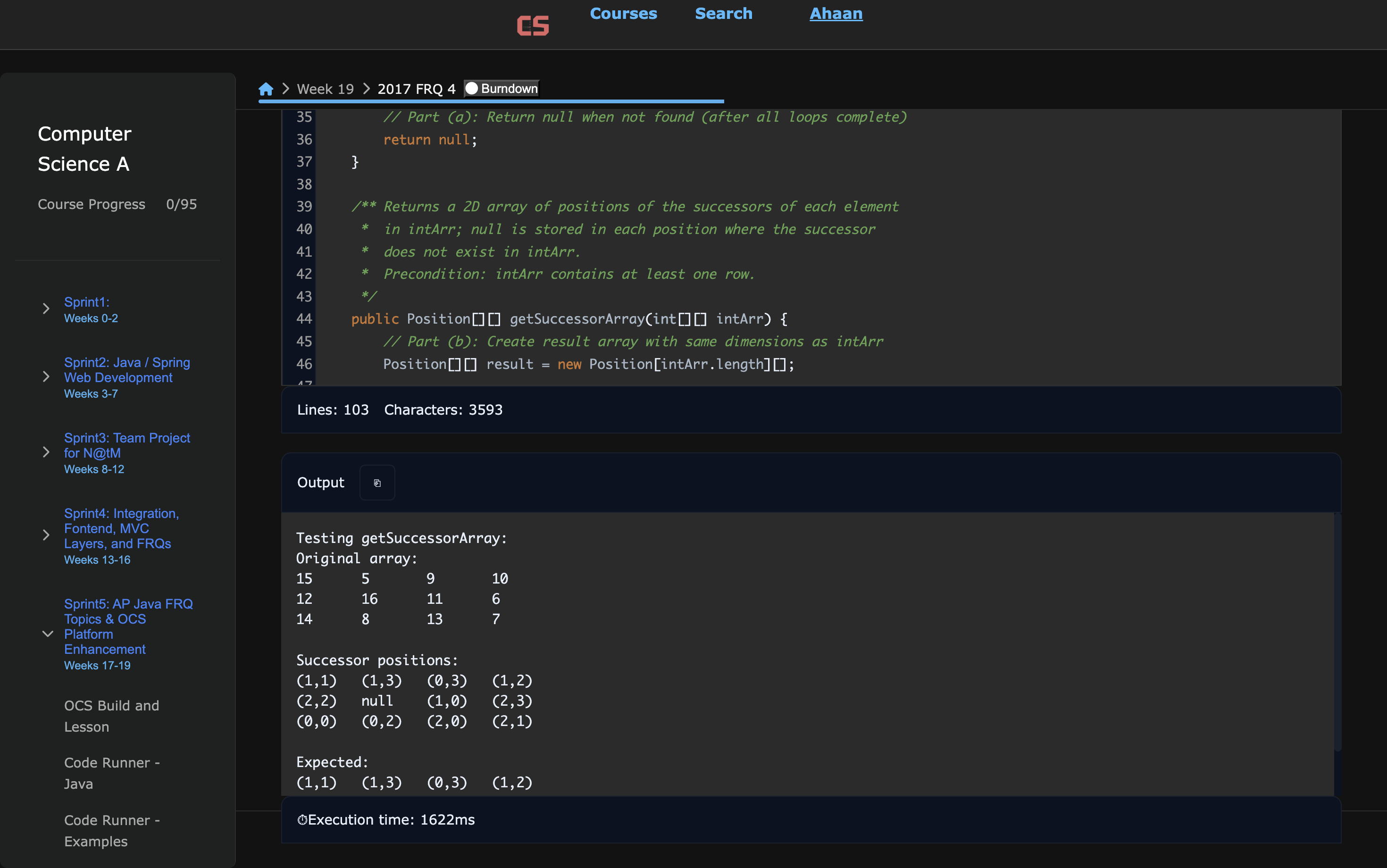1387x868 pixels.
Task: Collapse the Sprint5 AP Java FRQ section
Action: [x=48, y=634]
